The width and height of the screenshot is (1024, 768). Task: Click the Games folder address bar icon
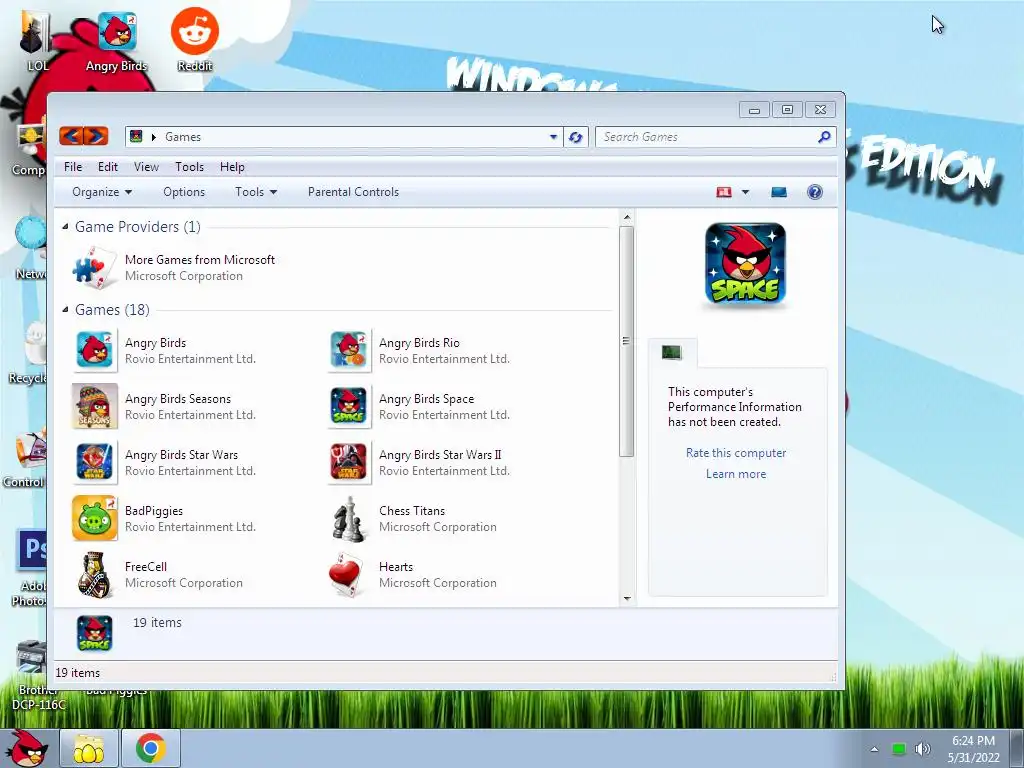tap(136, 136)
